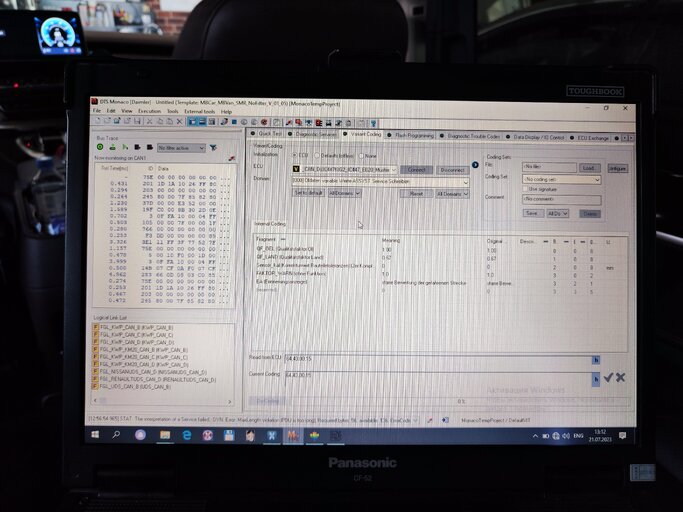Click the Current Coding input field
The image size is (683, 512).
coord(438,379)
